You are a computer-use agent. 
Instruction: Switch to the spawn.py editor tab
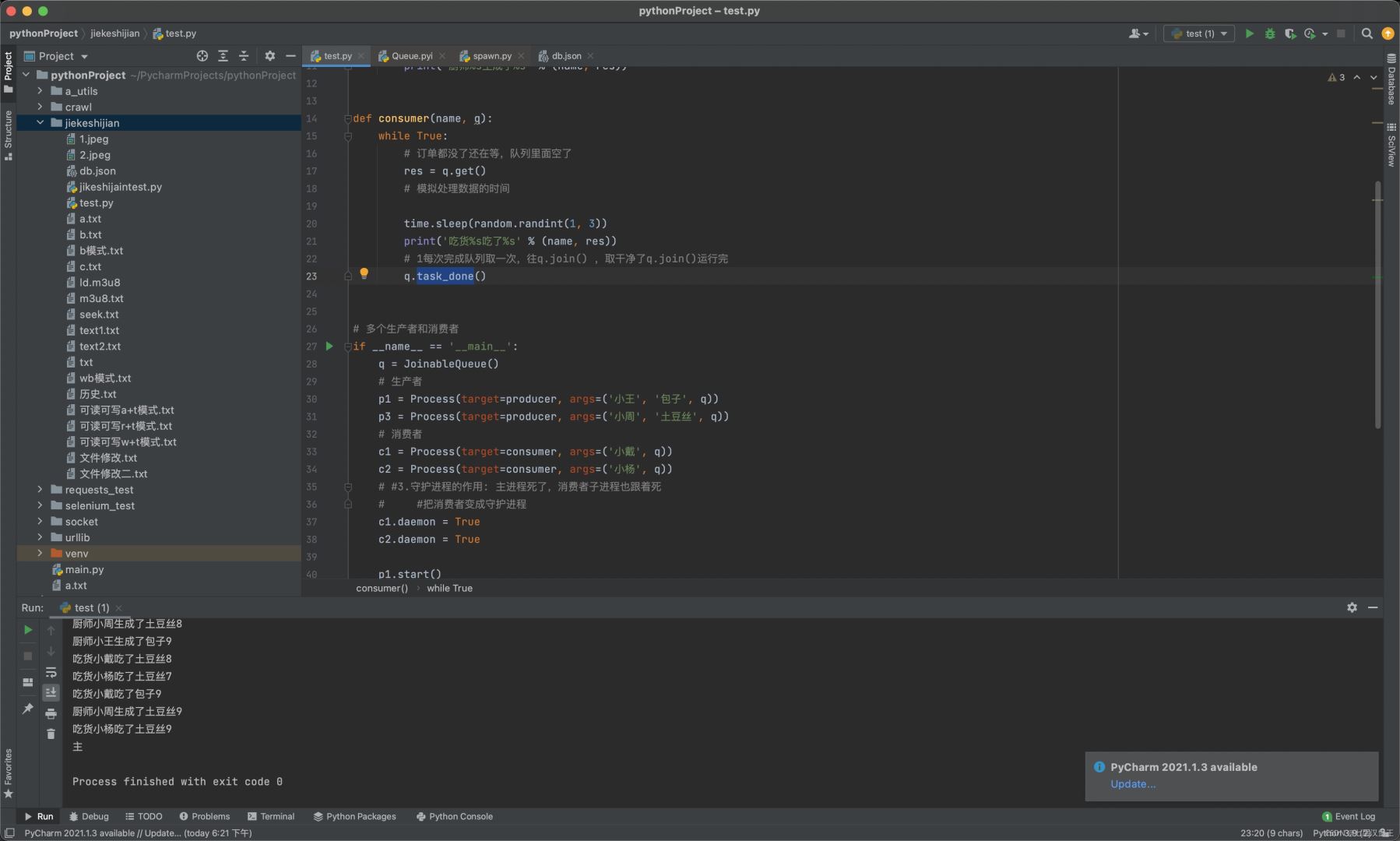pos(491,56)
